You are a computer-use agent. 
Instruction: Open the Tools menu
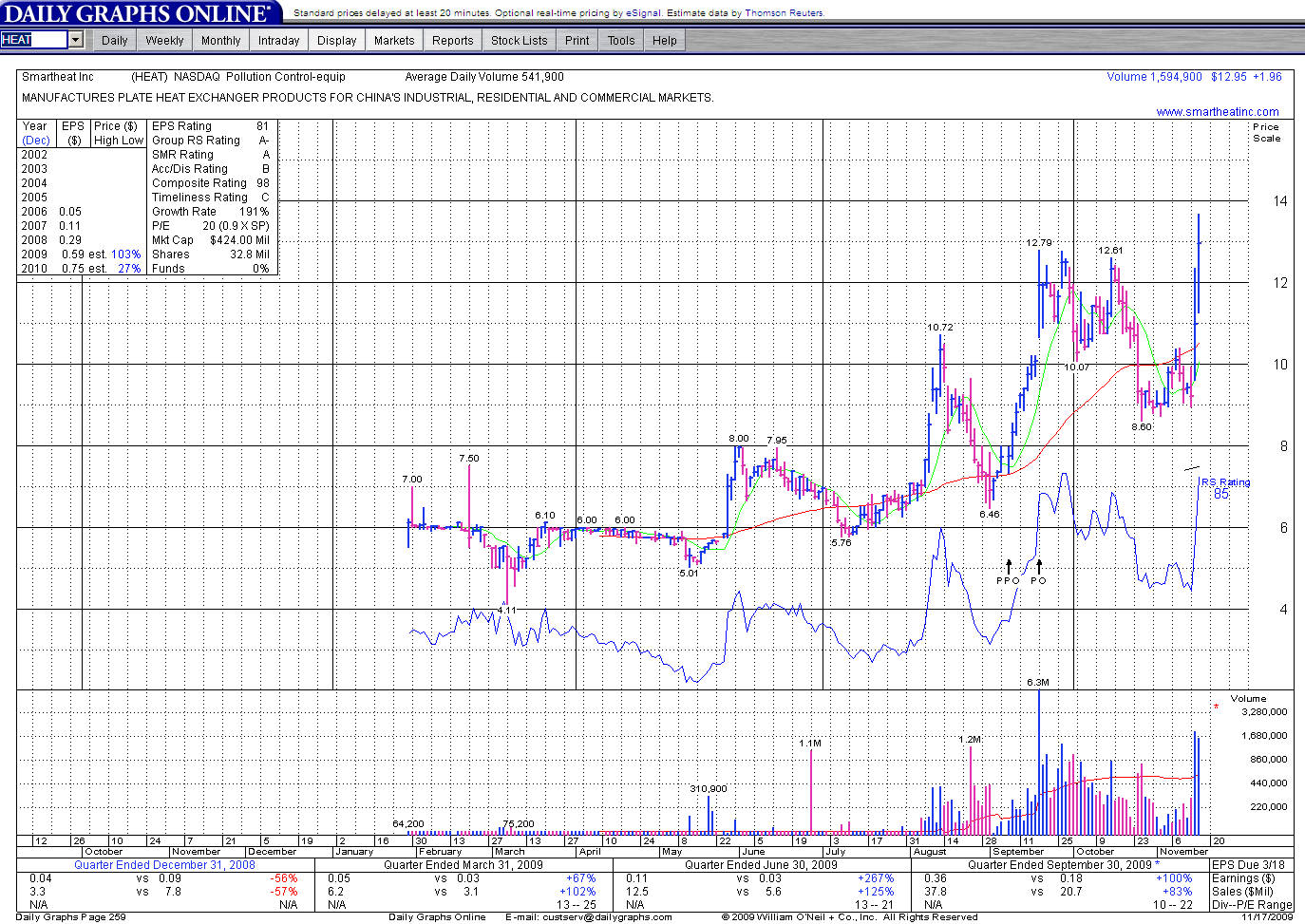pos(621,41)
